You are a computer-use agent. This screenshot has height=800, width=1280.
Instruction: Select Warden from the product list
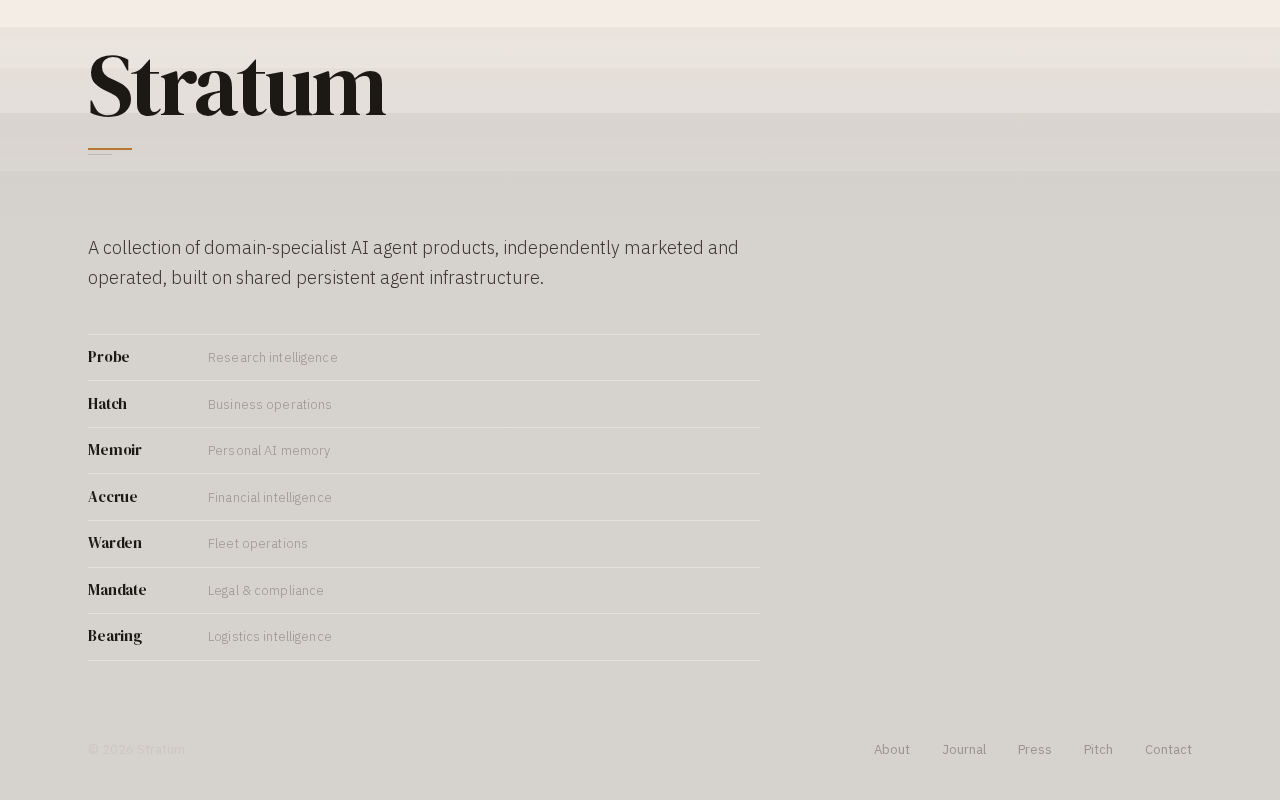point(114,543)
